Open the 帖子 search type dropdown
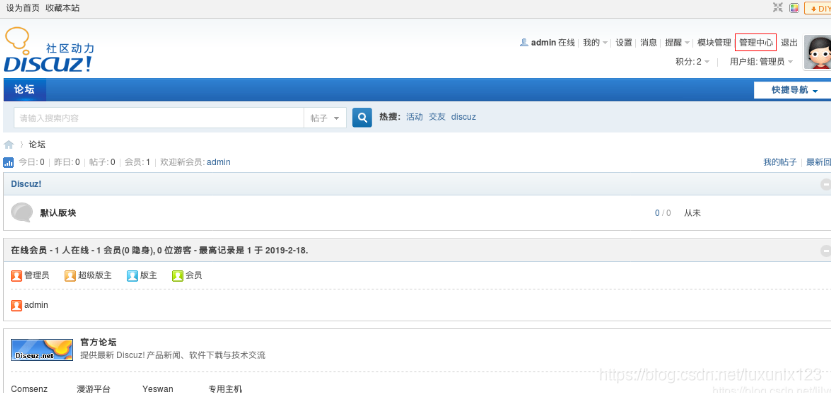Viewport: 831px width, 393px height. pyautogui.click(x=325, y=118)
